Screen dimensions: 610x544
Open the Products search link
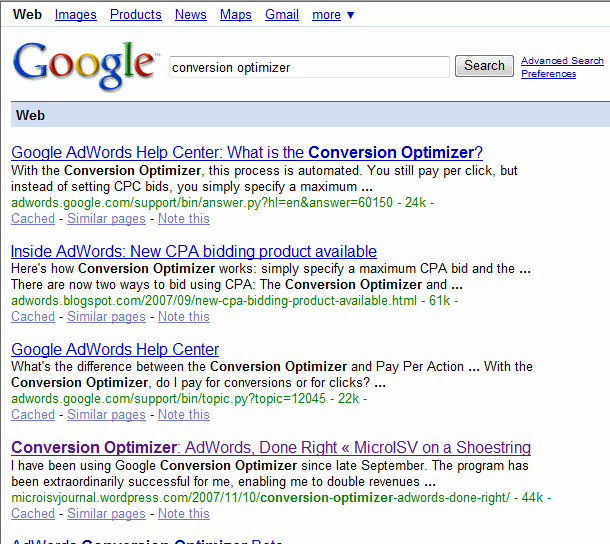point(135,14)
